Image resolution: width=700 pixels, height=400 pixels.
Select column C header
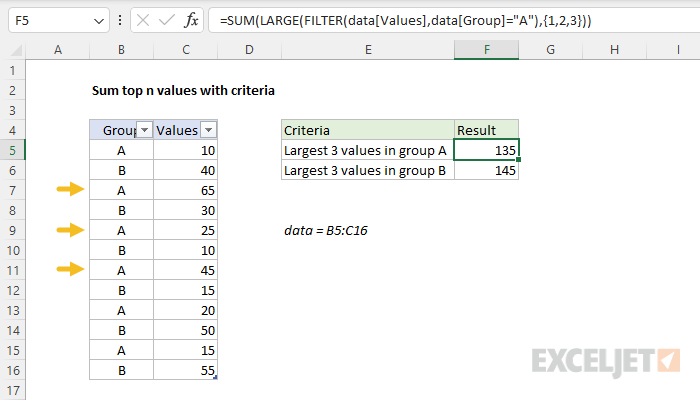(x=186, y=50)
